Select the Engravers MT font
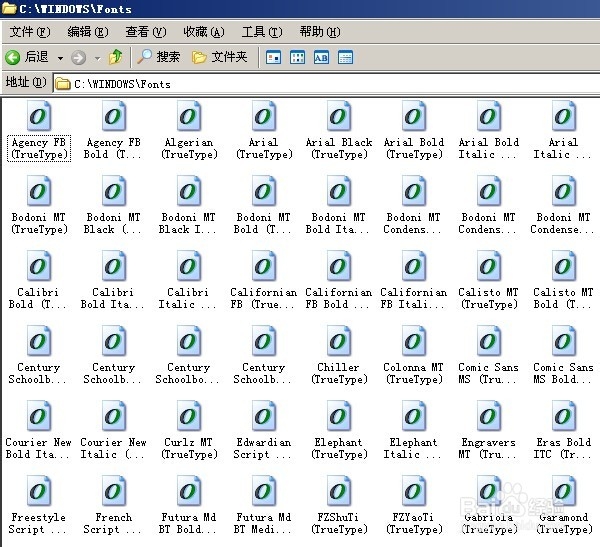 [489, 430]
